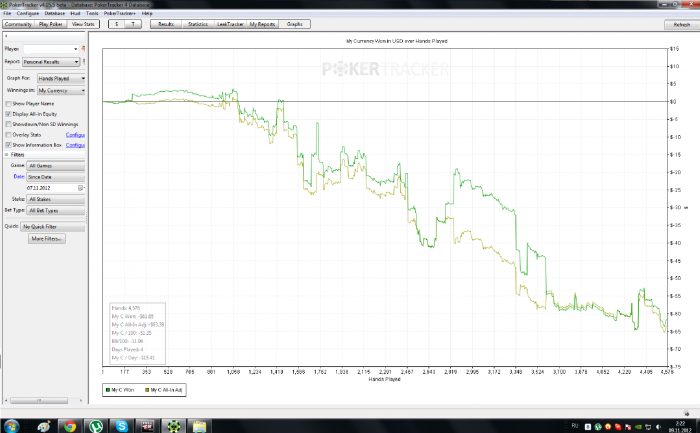The width and height of the screenshot is (700, 433).
Task: Switch to the View Stats tab
Action: pyautogui.click(x=83, y=24)
